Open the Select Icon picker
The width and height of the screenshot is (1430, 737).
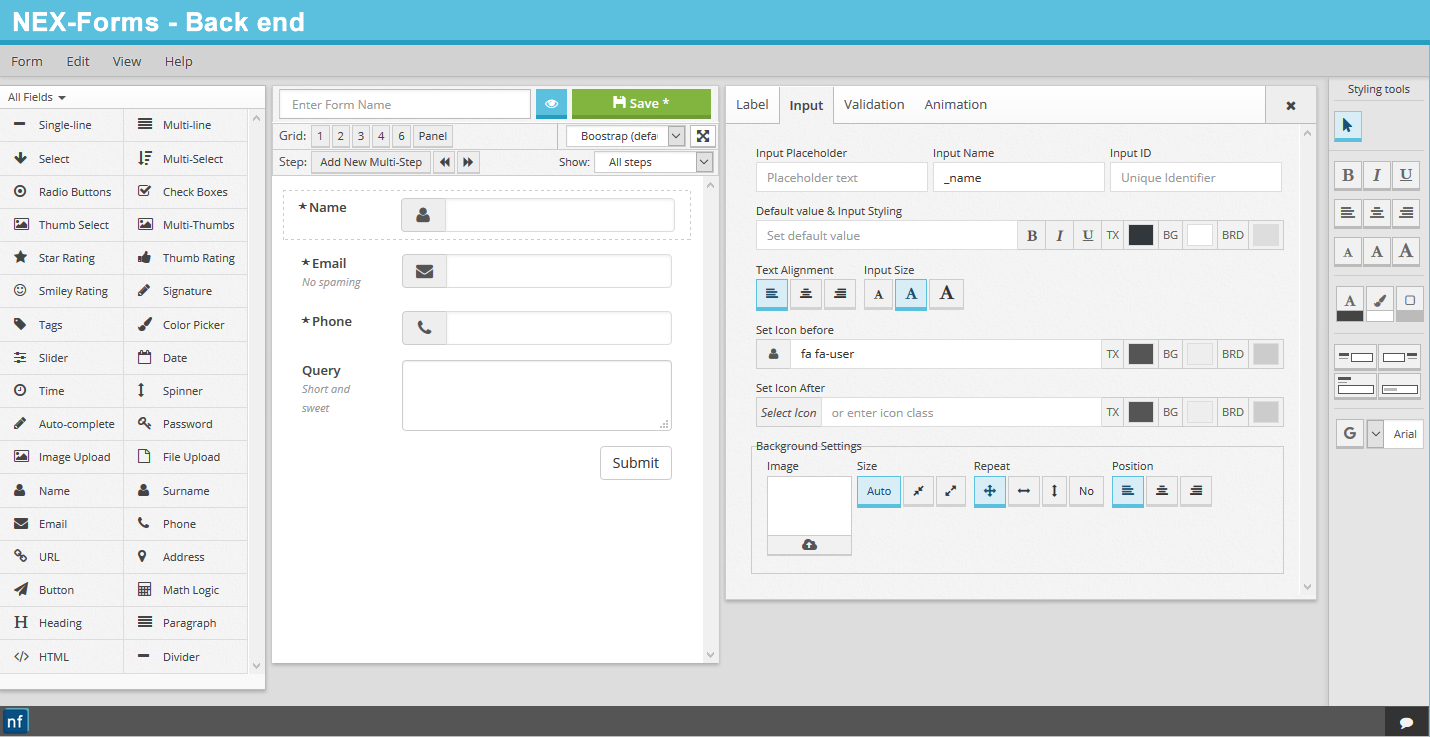[x=789, y=412]
